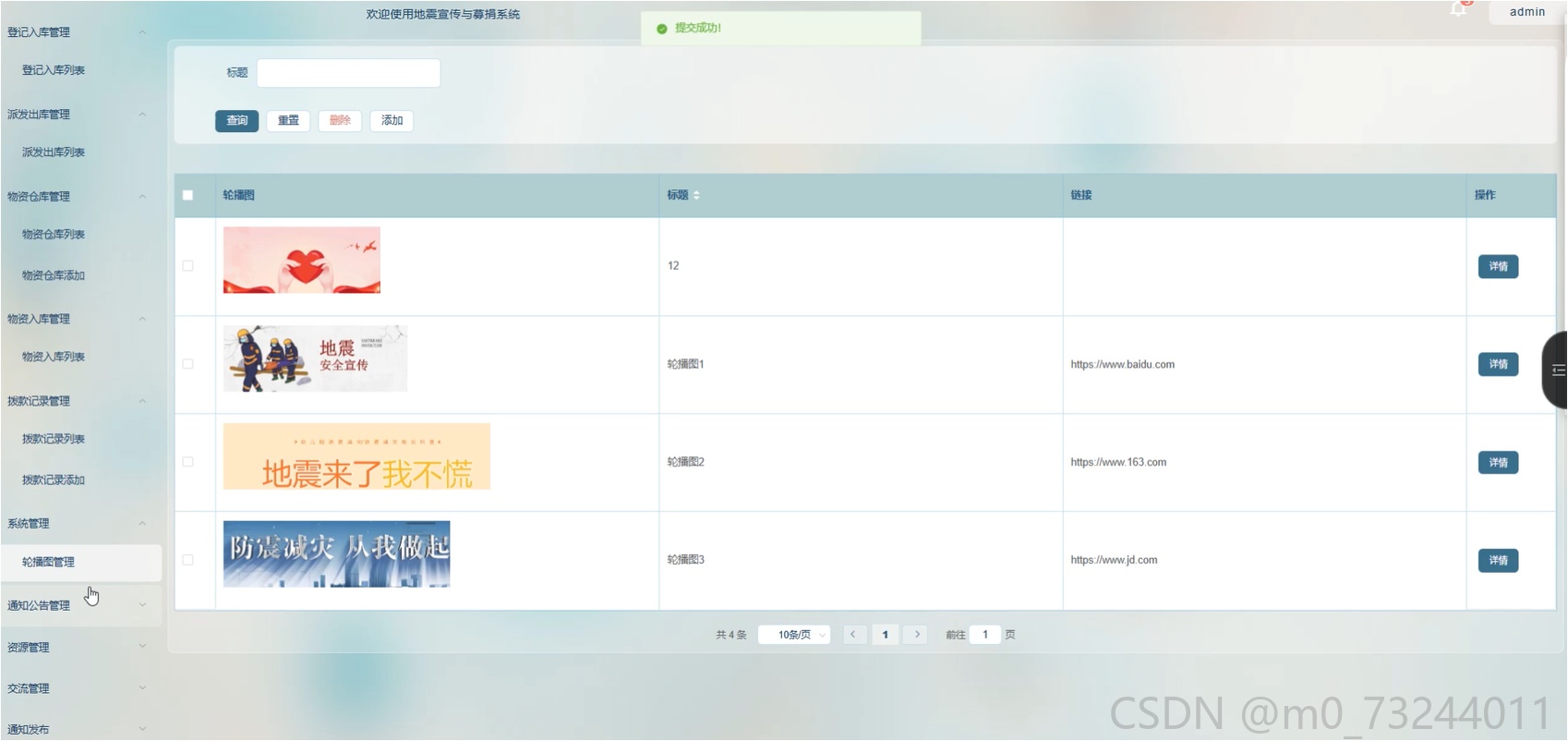1568x741 pixels.
Task: Go to next page arrow
Action: point(916,635)
